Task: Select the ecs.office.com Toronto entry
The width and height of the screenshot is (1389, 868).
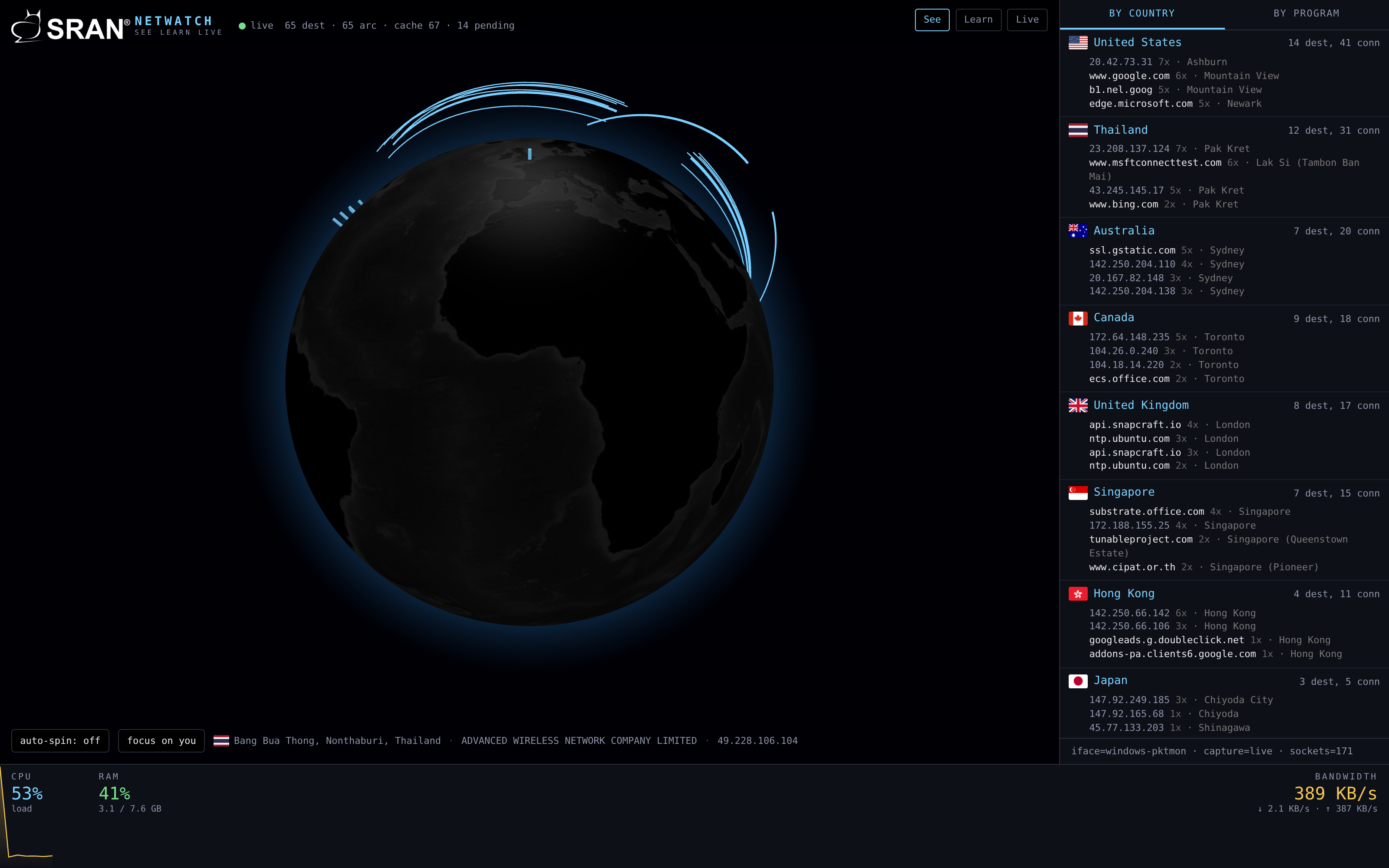Action: tap(1166, 379)
